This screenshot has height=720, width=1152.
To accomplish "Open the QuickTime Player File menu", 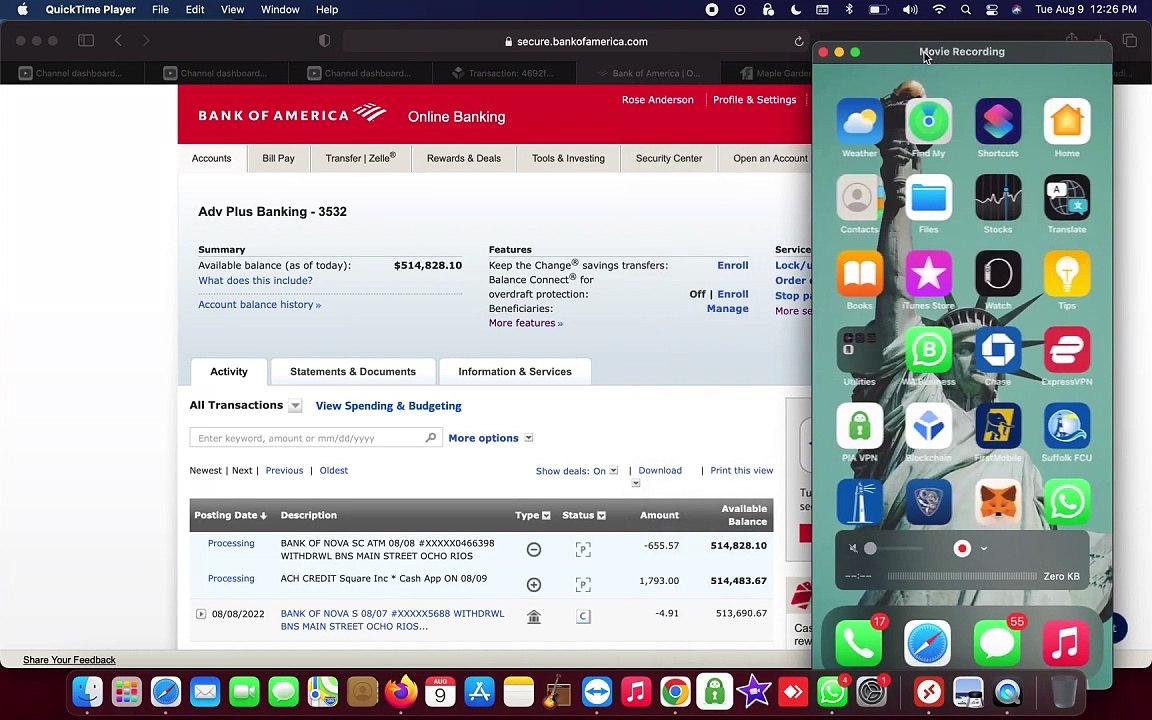I will 160,10.
